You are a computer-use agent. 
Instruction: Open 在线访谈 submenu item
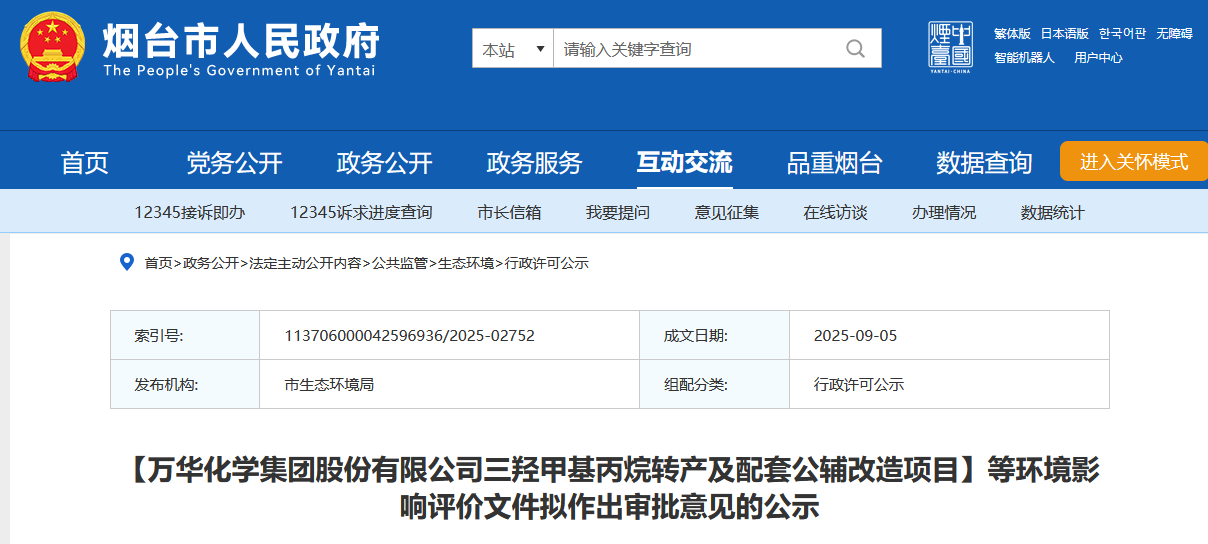tap(835, 212)
